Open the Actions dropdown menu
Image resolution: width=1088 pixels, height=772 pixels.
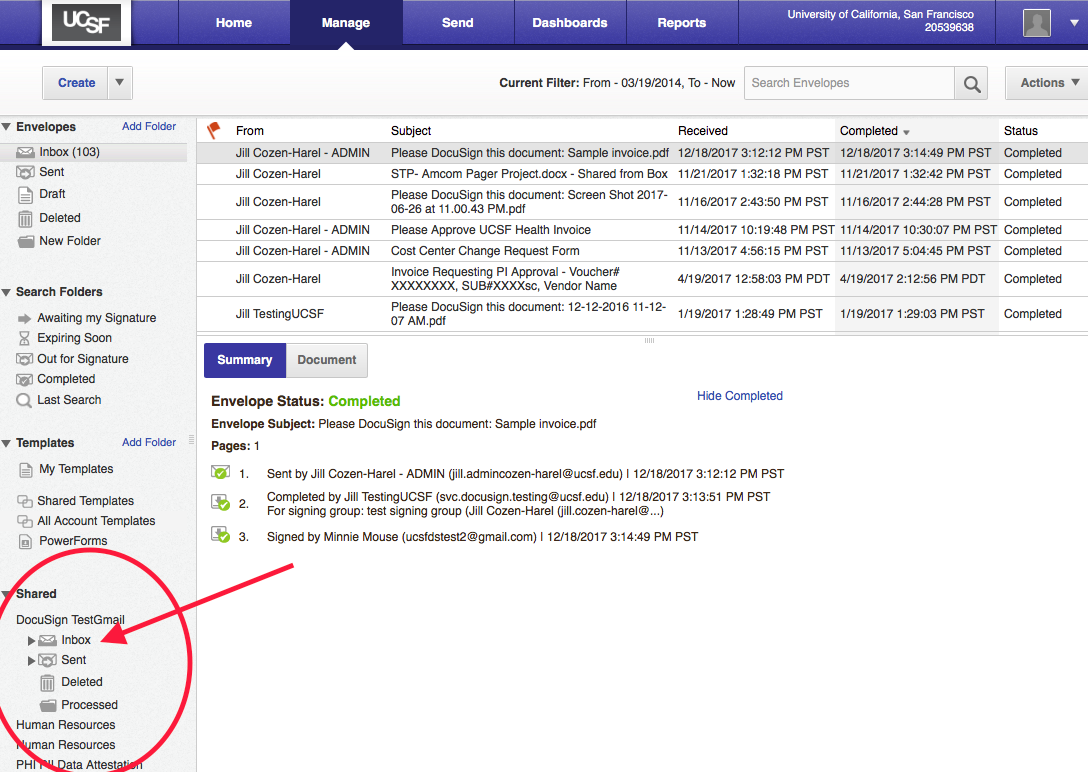[1048, 83]
